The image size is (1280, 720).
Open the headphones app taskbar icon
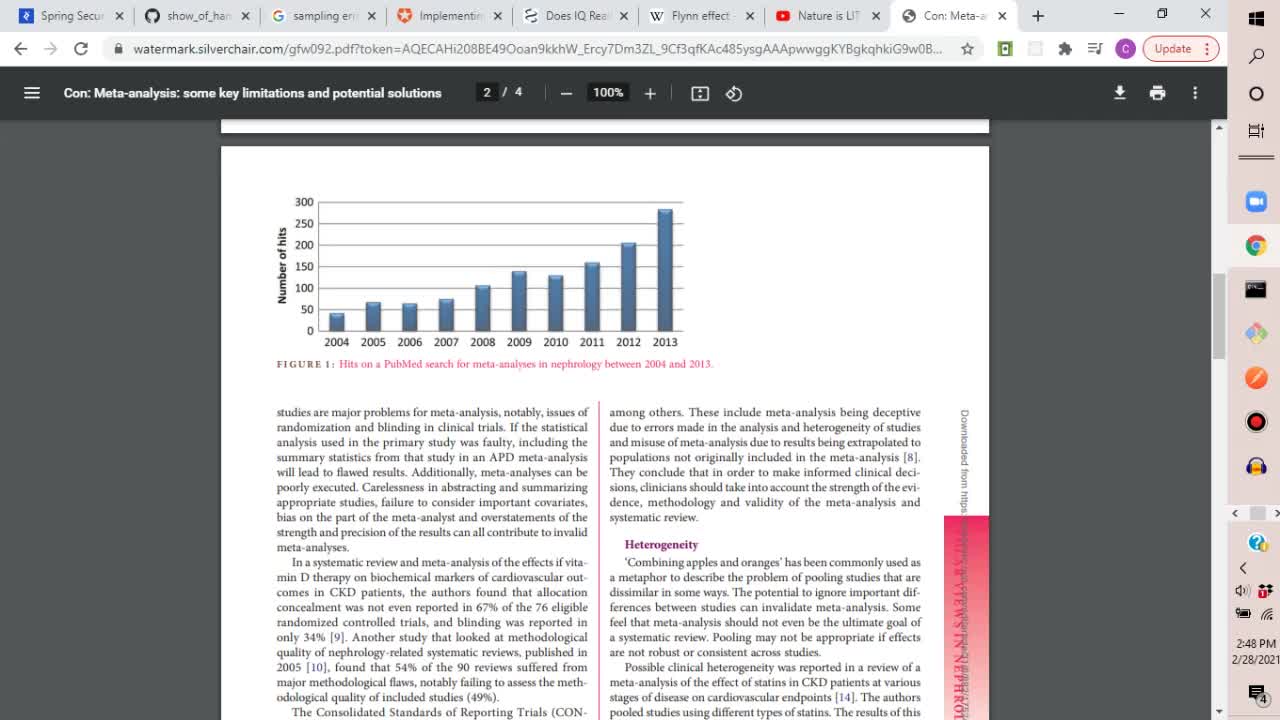point(1256,466)
